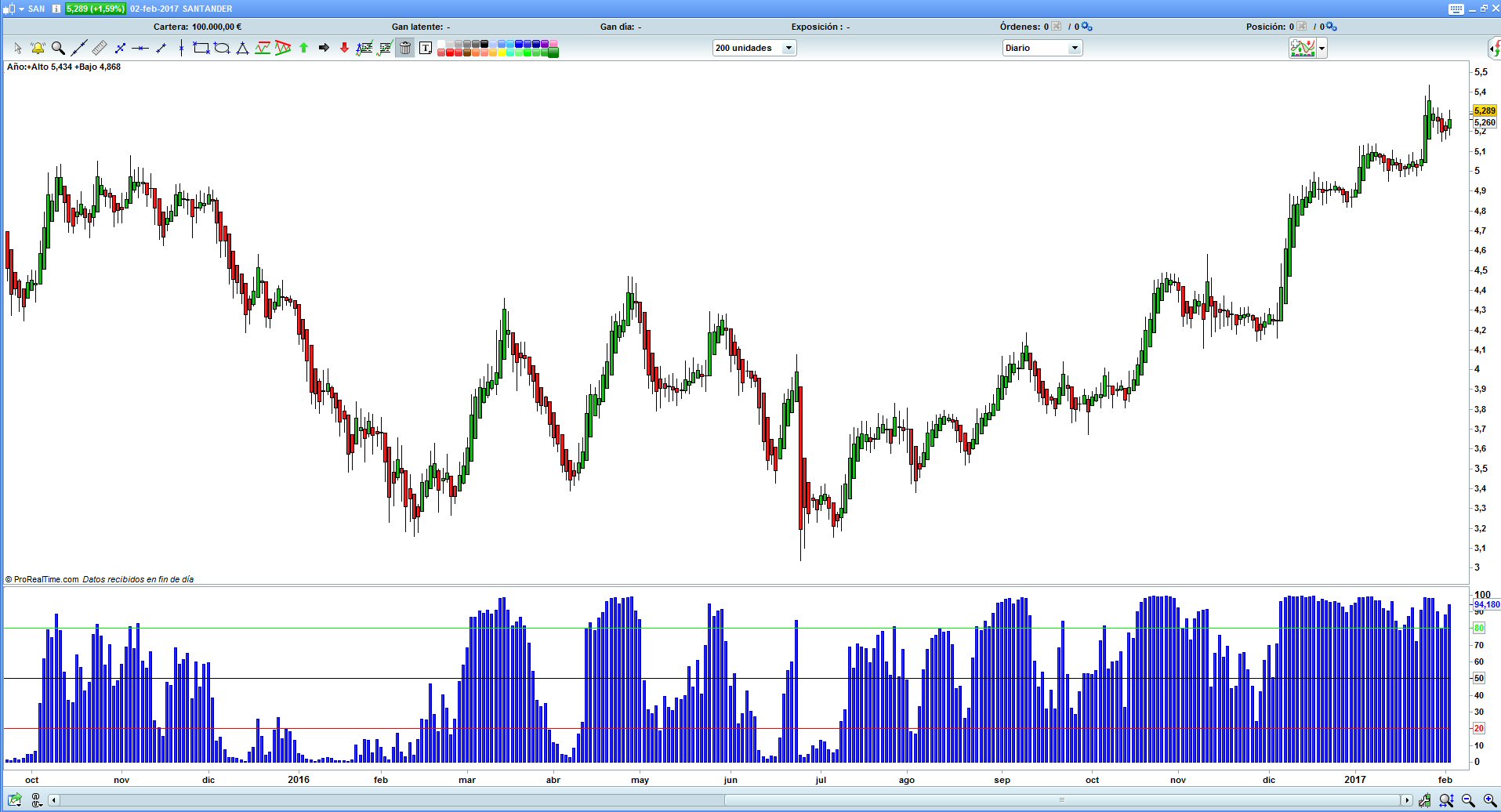Screen dimensions: 1501x812
Task: Open the on-screen keyboard icon
Action: 1456,9
